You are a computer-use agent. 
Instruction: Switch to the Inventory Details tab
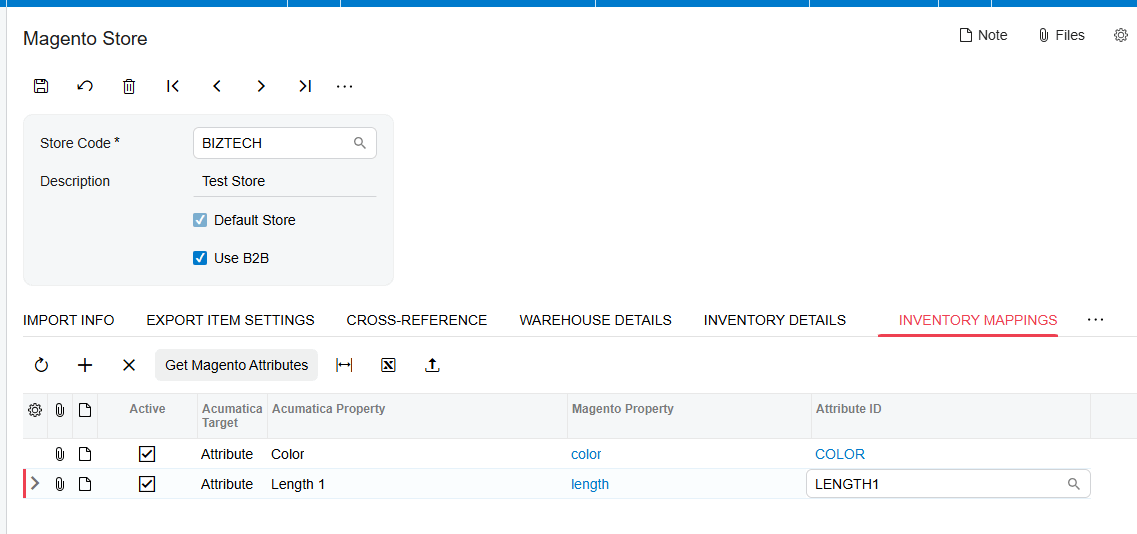point(775,320)
